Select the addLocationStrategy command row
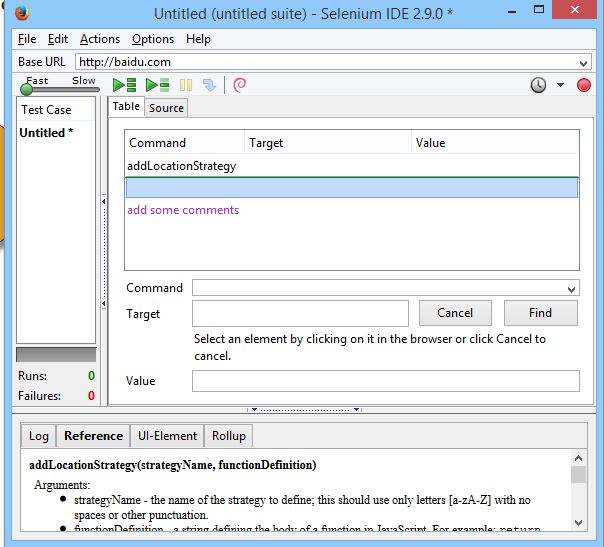Screen dimensions: 604x547 (x=352, y=166)
